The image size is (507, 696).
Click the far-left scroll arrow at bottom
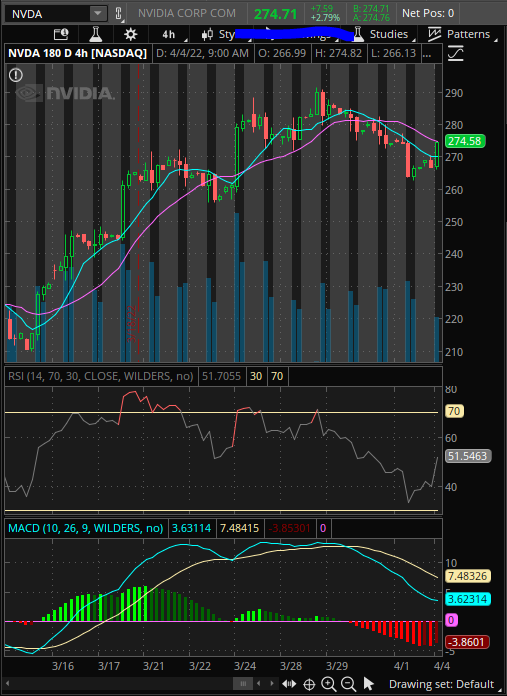click(x=8, y=684)
